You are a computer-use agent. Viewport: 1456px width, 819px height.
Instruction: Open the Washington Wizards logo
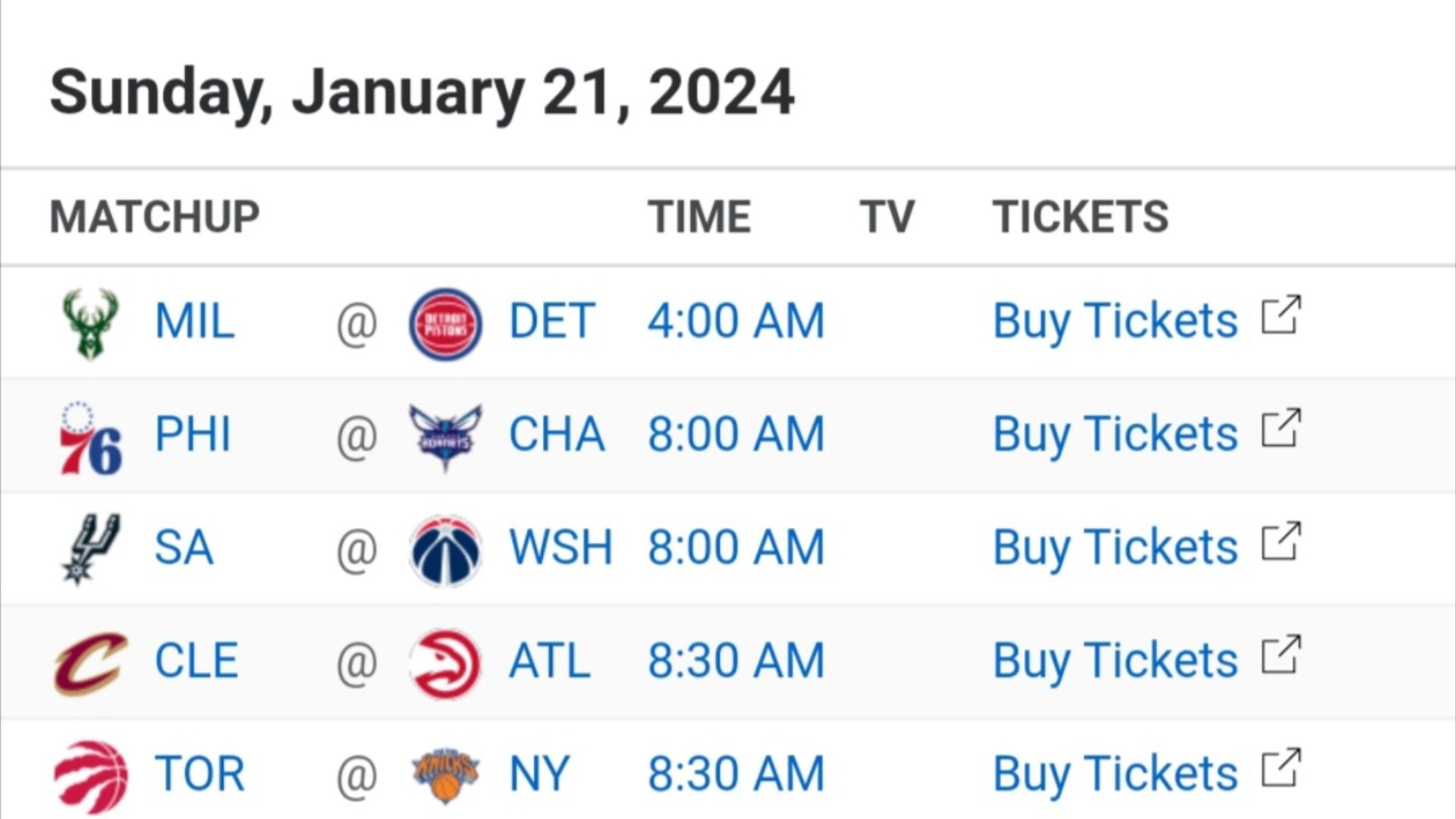click(445, 550)
